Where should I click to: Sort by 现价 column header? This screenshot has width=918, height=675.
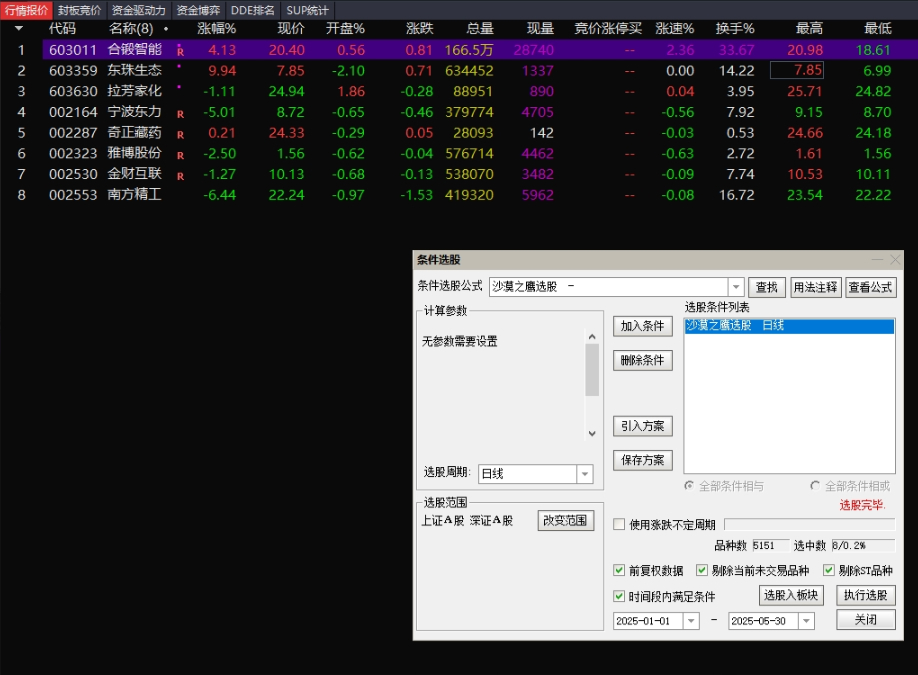tap(291, 29)
